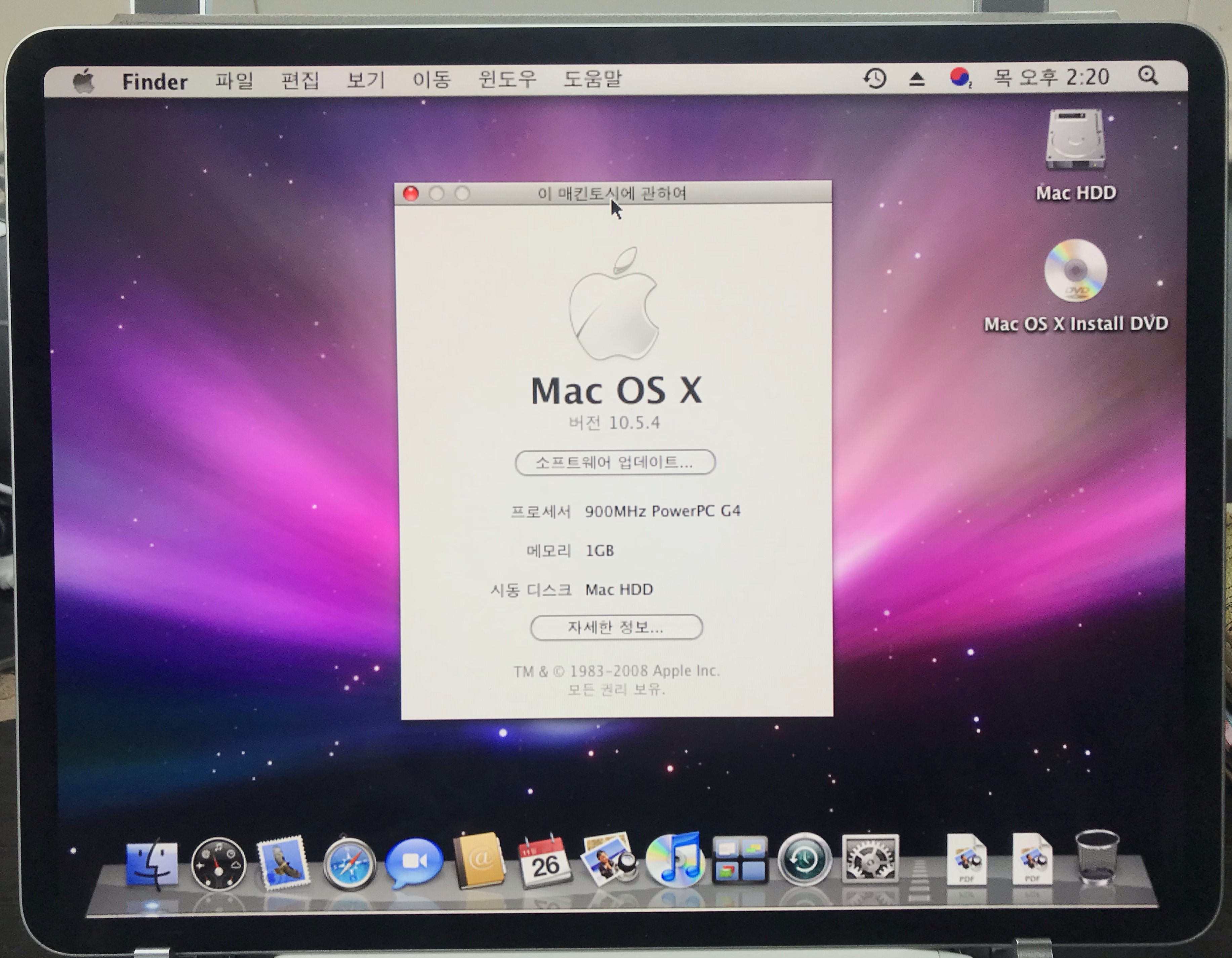1232x958 pixels.
Task: Launch Dashboard from the Dock
Action: tap(218, 864)
